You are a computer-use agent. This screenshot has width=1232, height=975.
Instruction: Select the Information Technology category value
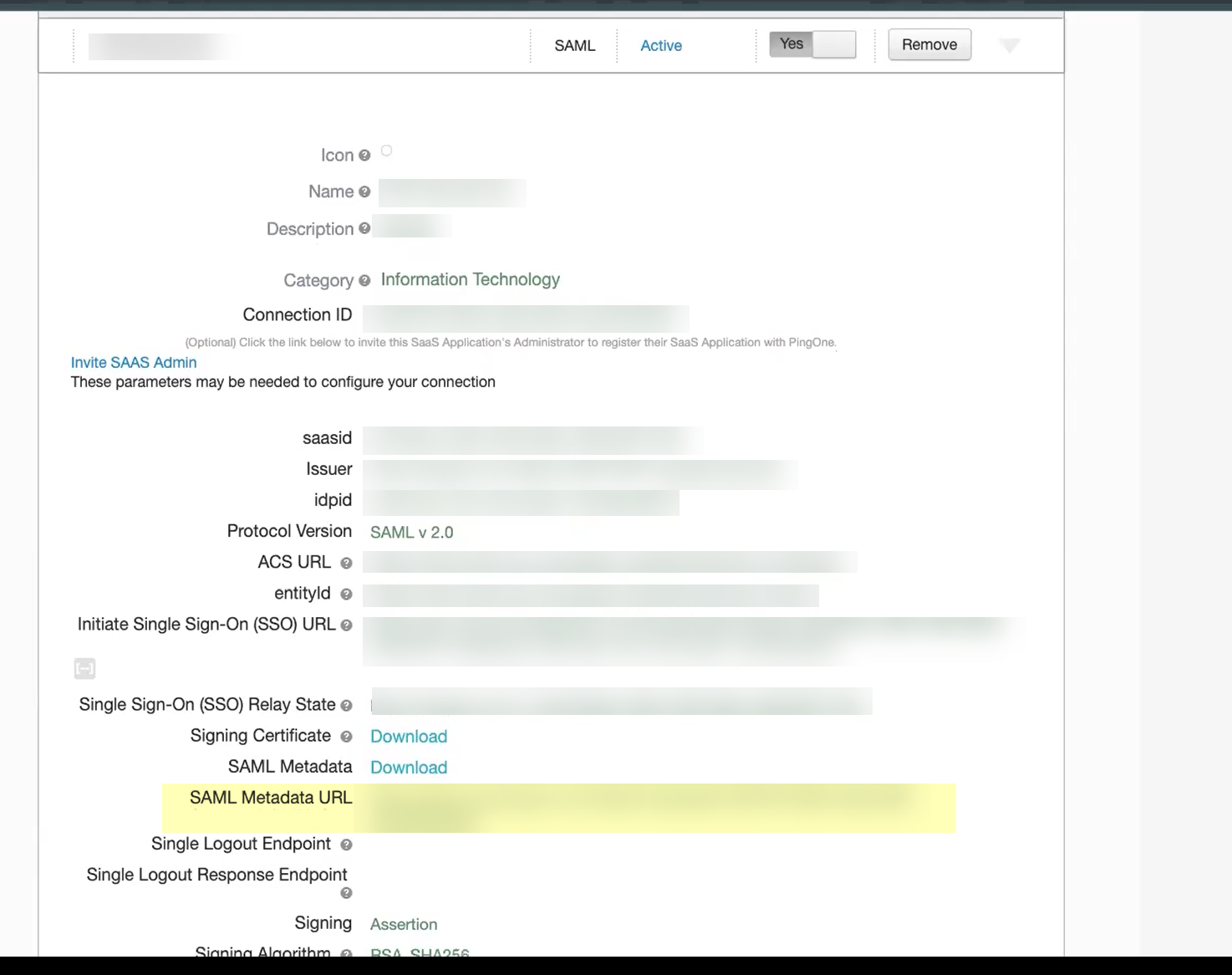click(x=471, y=279)
